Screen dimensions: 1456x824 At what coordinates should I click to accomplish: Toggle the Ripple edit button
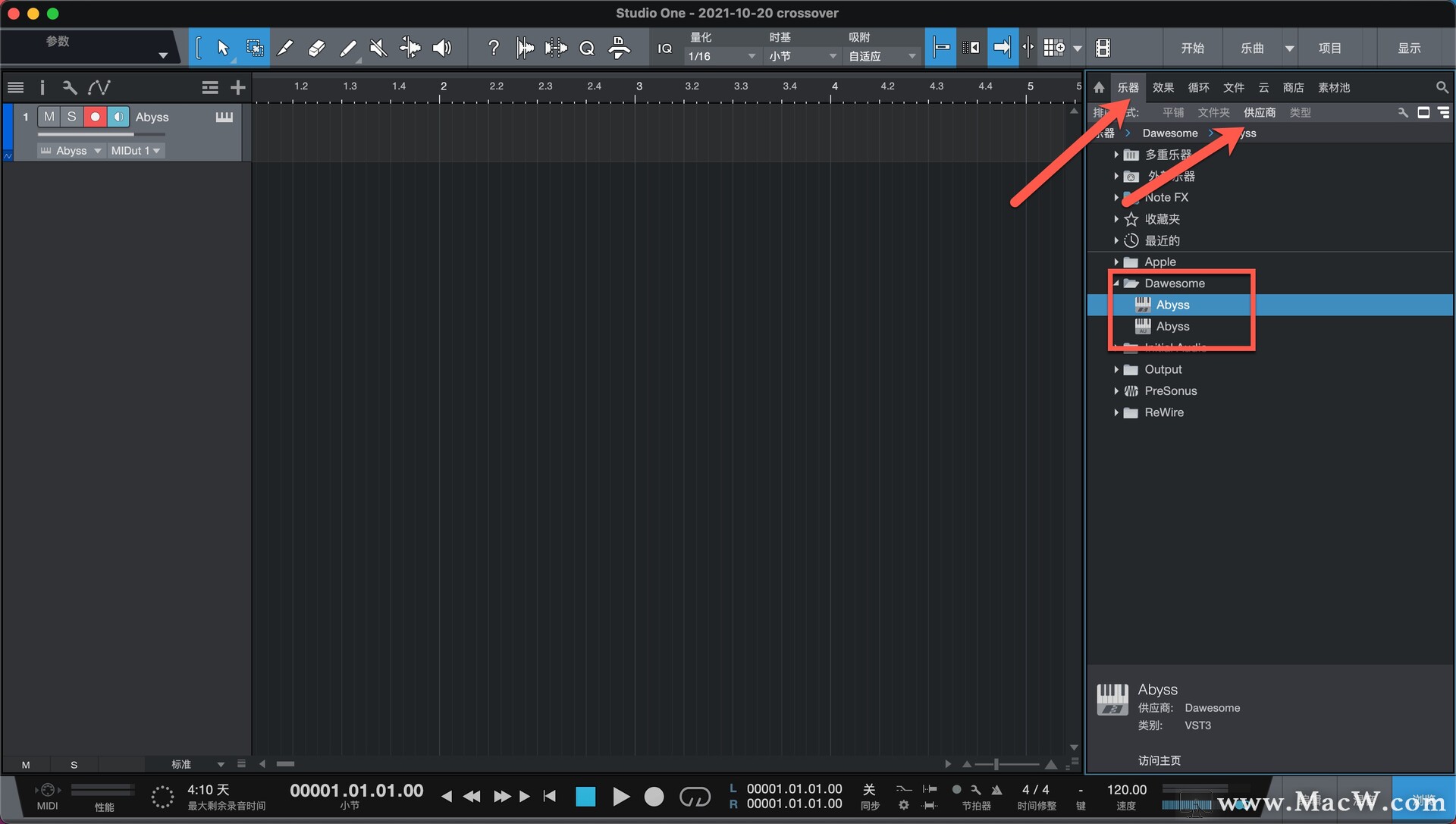971,49
